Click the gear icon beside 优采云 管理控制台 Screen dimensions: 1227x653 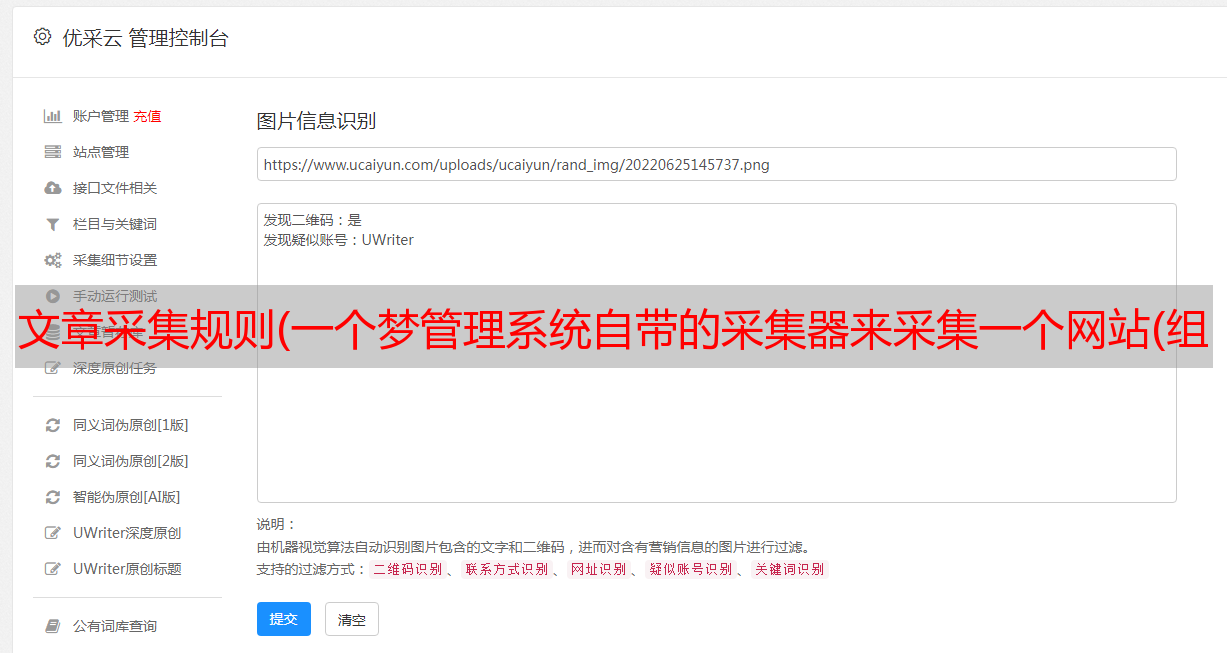42,37
